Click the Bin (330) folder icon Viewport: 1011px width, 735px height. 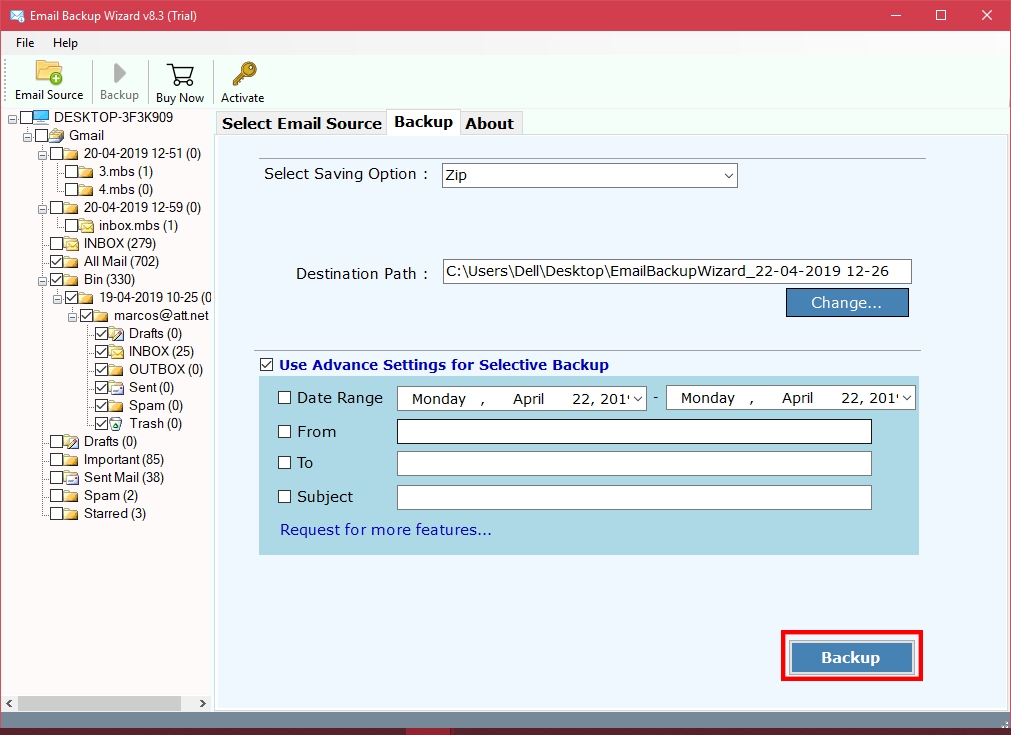point(72,280)
